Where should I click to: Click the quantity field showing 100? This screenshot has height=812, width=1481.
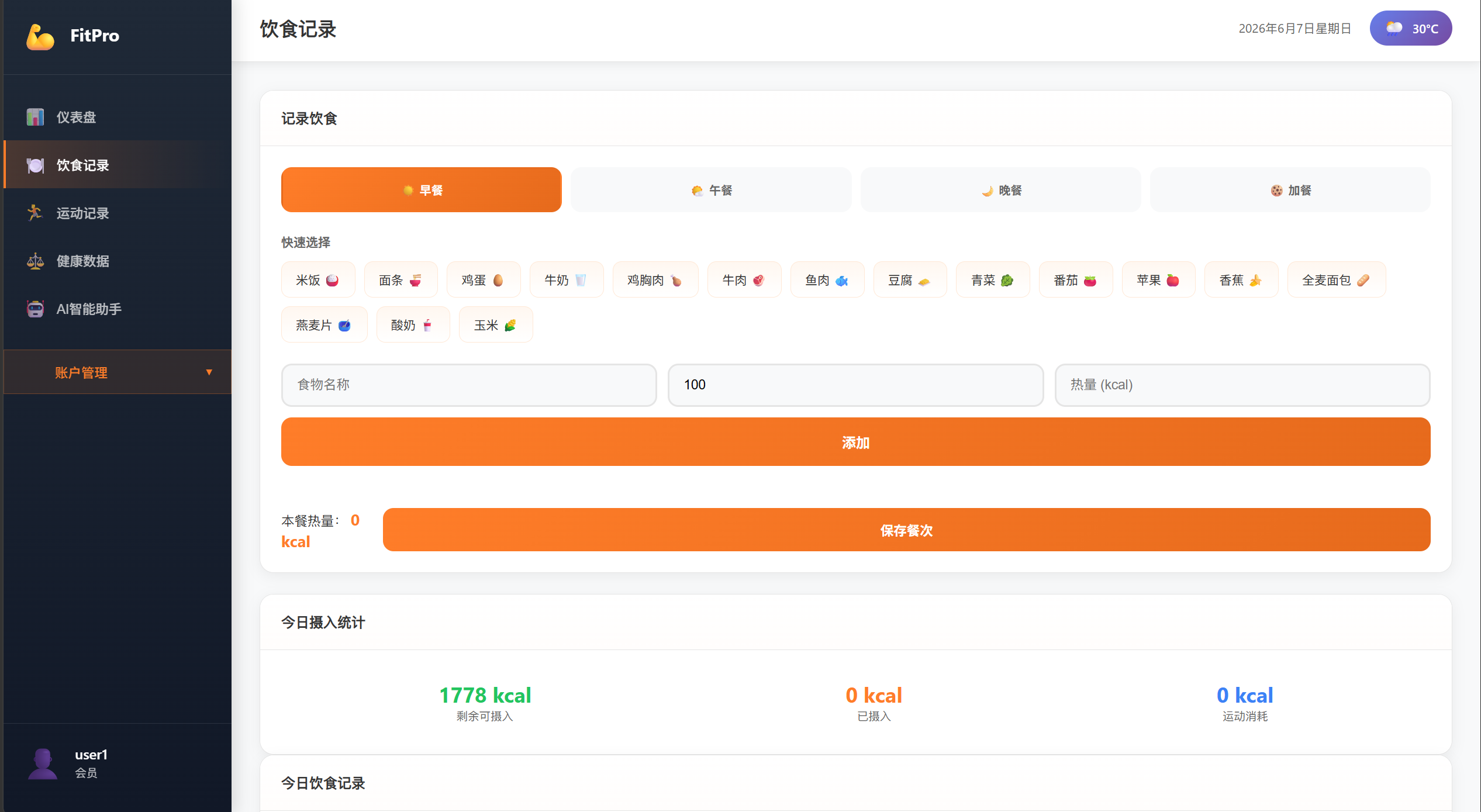pyautogui.click(x=855, y=385)
